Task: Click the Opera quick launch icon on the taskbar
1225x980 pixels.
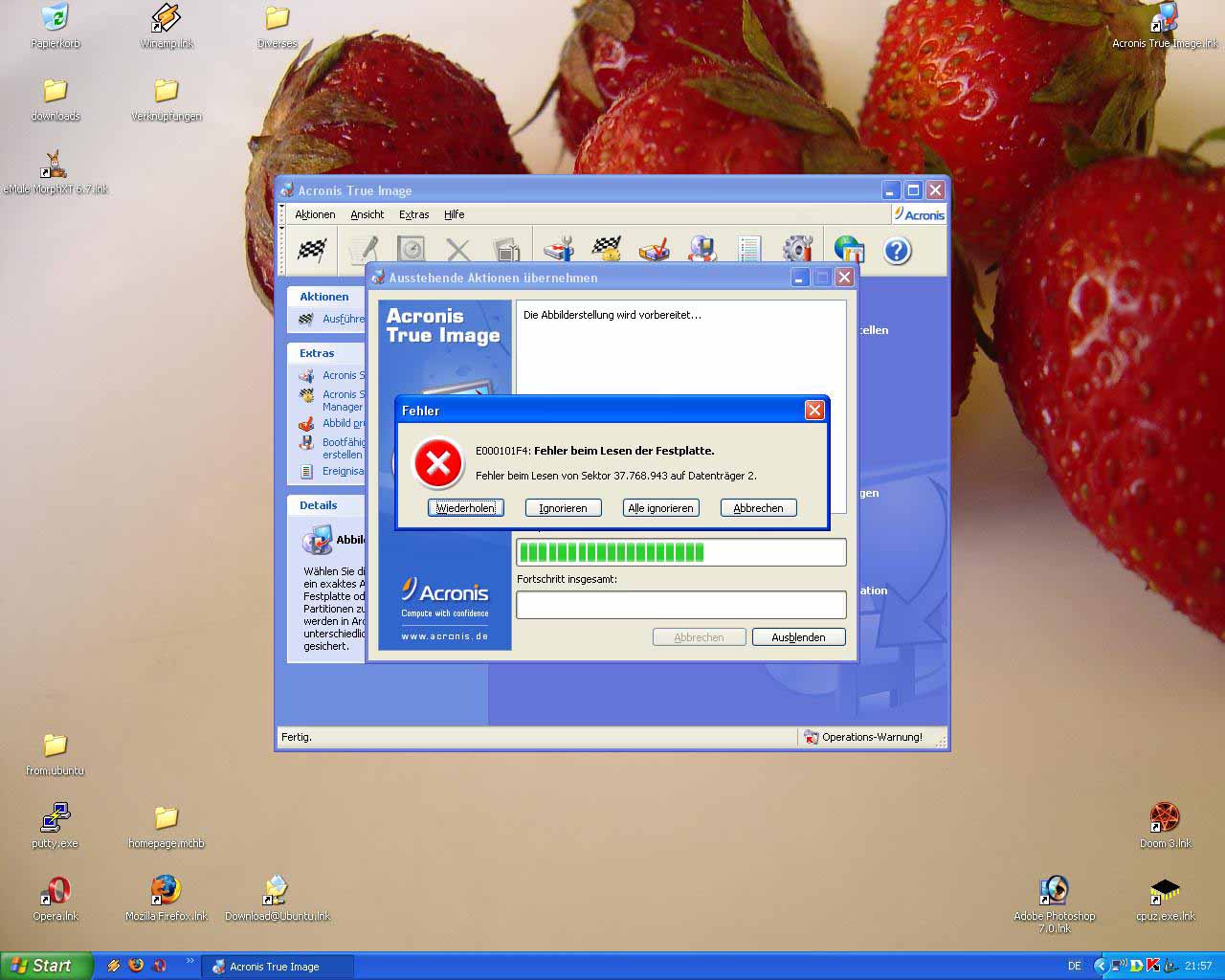Action: [x=159, y=966]
